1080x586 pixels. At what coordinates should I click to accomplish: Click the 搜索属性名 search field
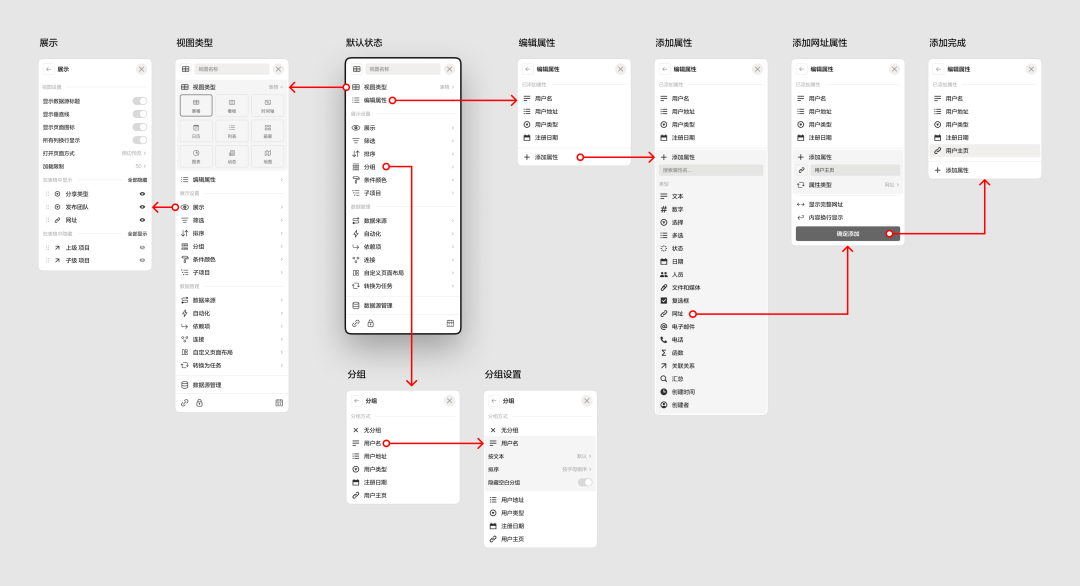coord(710,170)
